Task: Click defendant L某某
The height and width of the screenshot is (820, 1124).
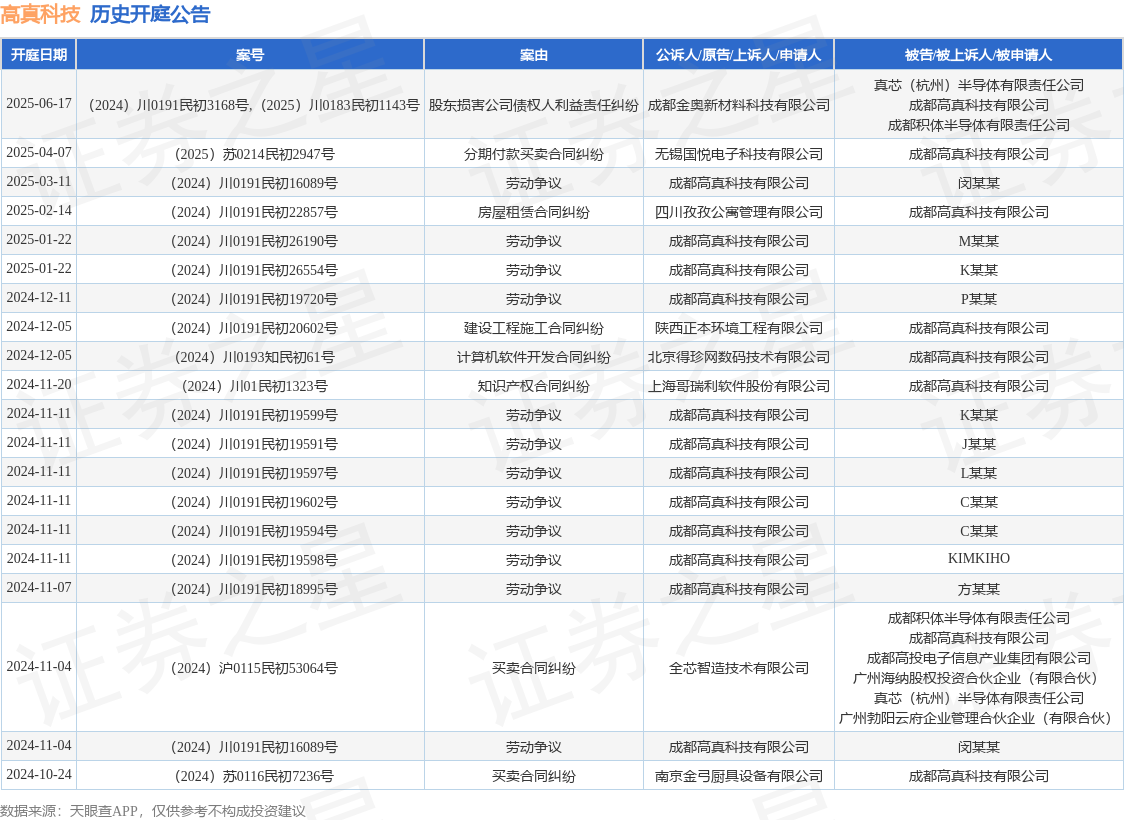Action: (x=978, y=474)
